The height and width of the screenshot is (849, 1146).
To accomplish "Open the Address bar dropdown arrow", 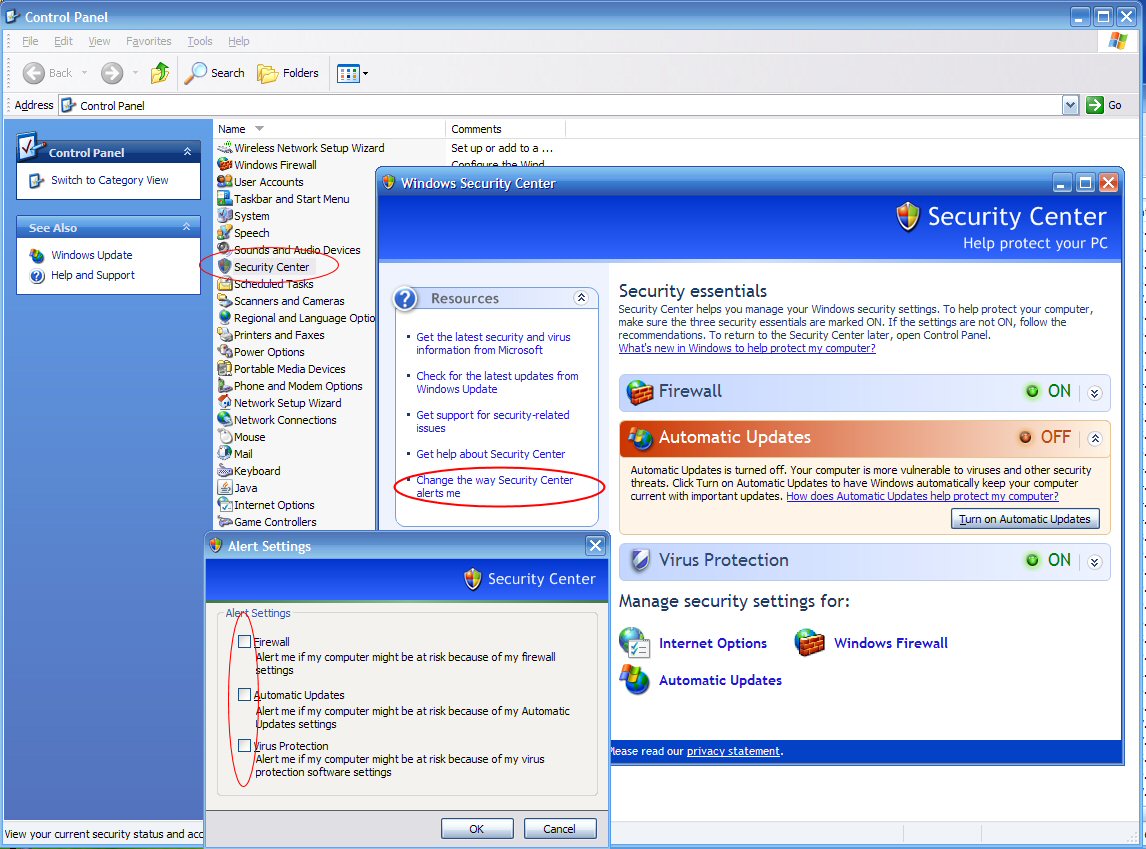I will [1070, 105].
